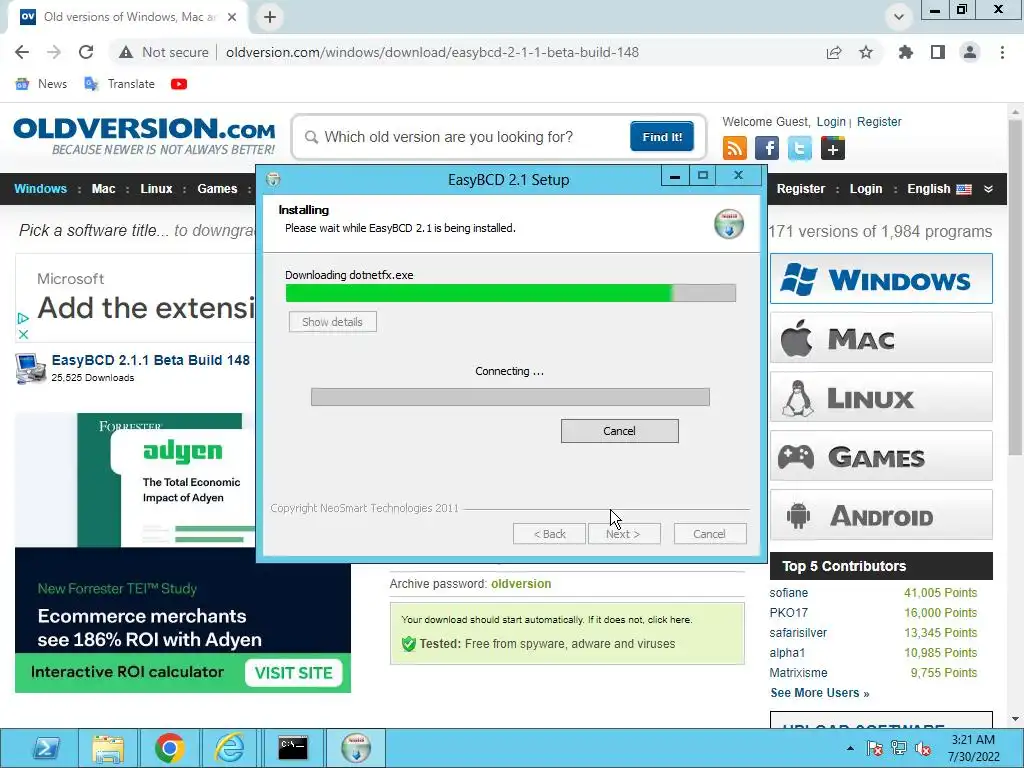Open Games category in nav bar
This screenshot has width=1024, height=768.
(217, 189)
